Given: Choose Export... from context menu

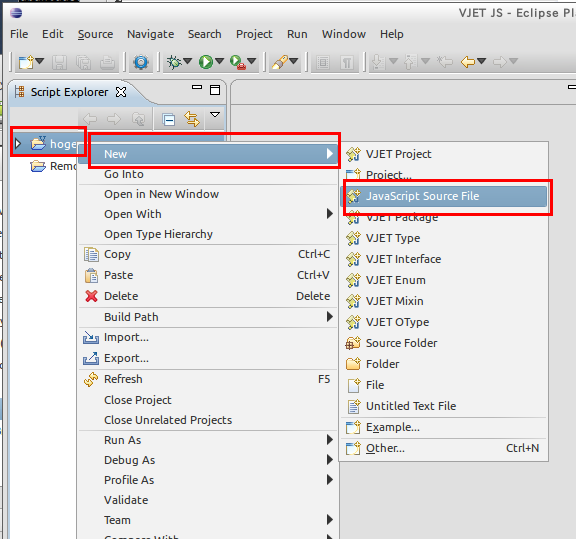Looking at the screenshot, I should click(208, 358).
